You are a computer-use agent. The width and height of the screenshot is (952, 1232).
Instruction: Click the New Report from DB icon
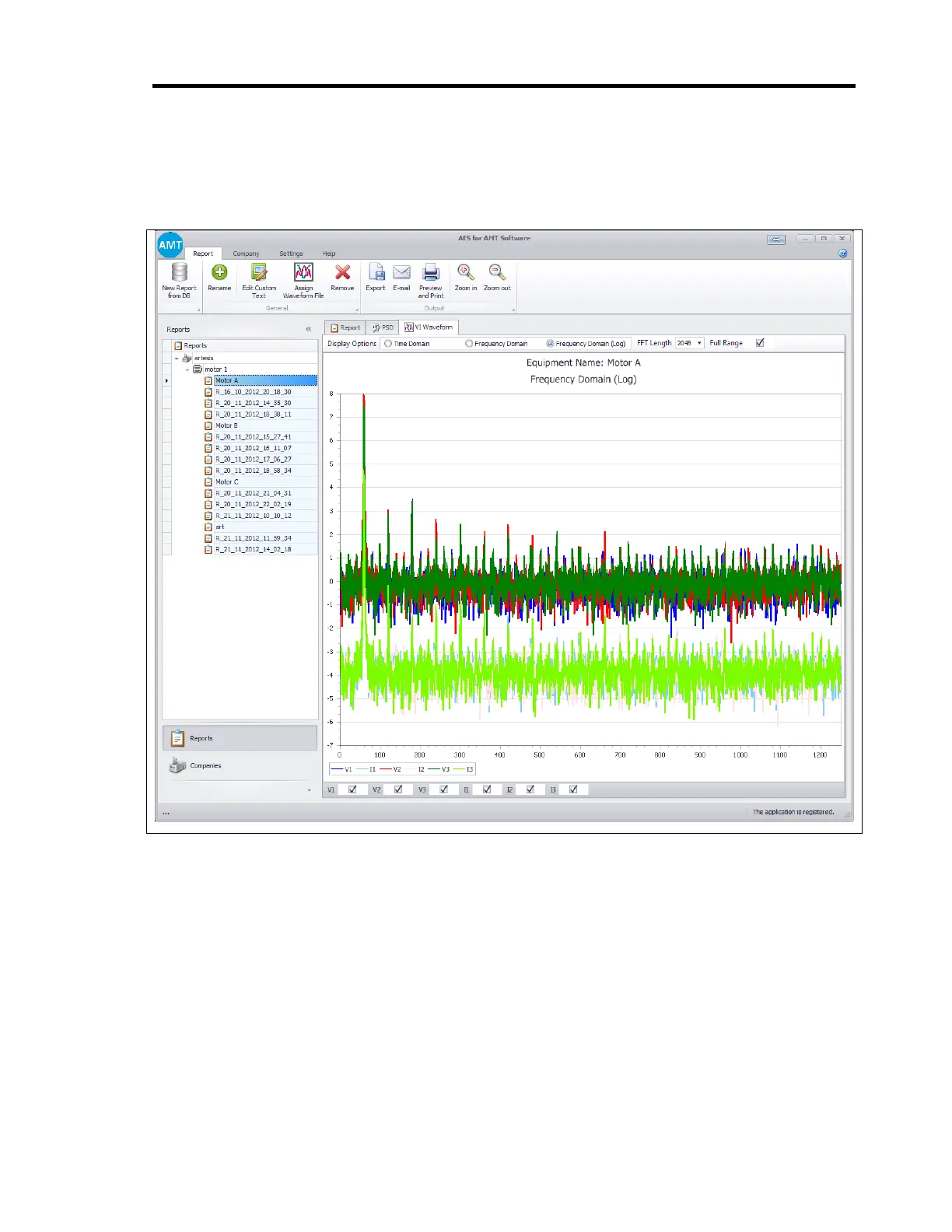179,273
